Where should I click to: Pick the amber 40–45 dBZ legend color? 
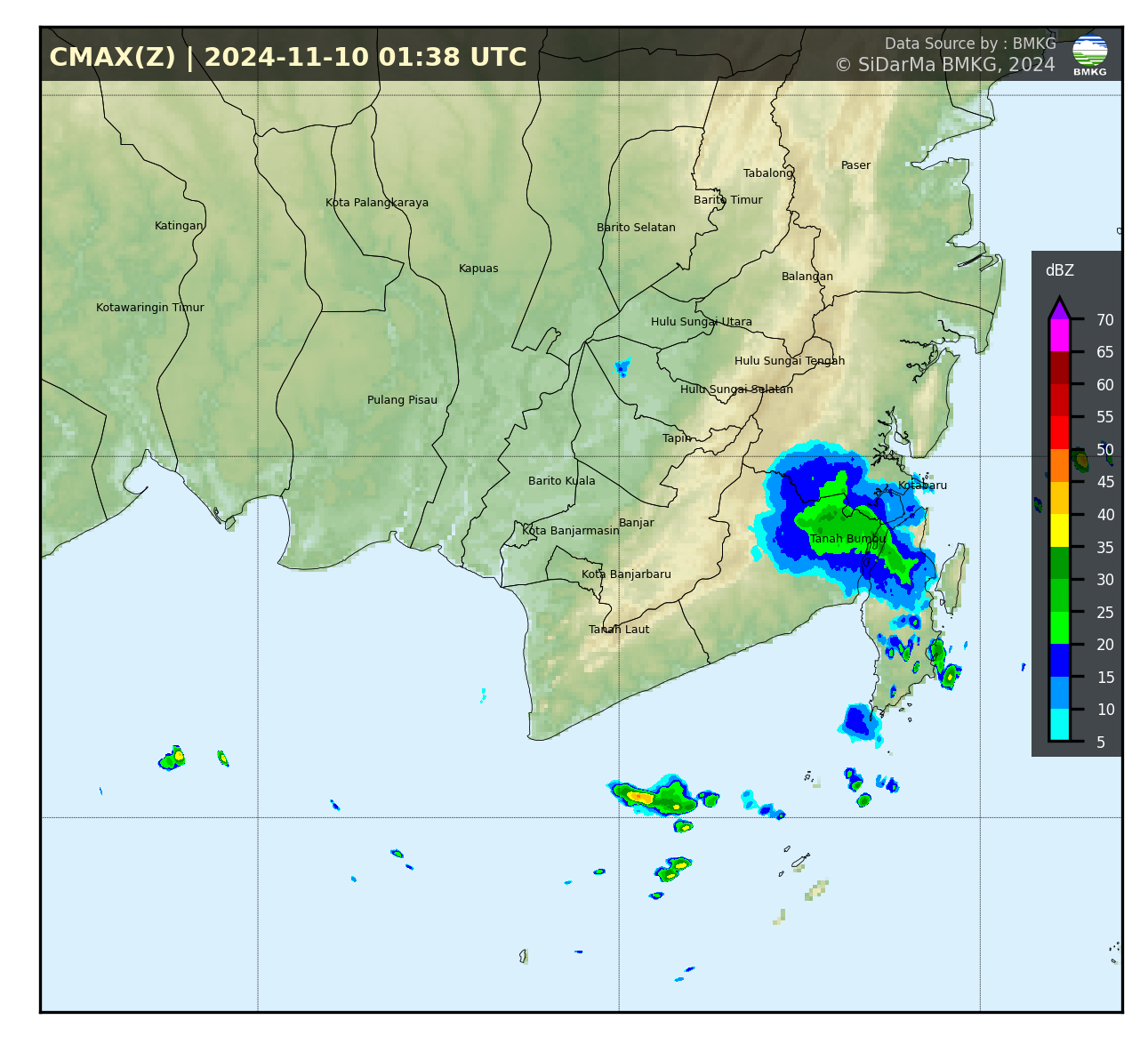tap(1059, 498)
